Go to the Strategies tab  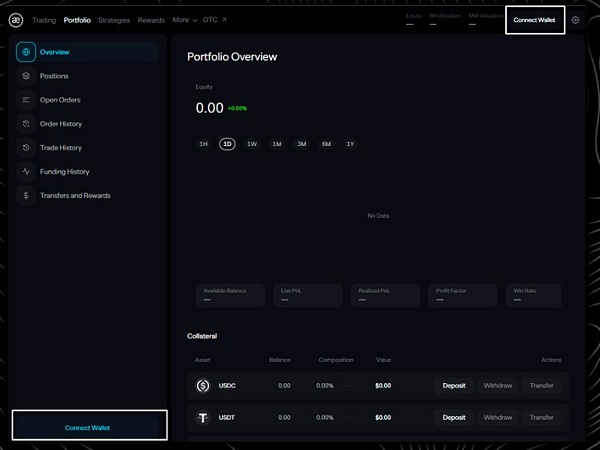(114, 19)
